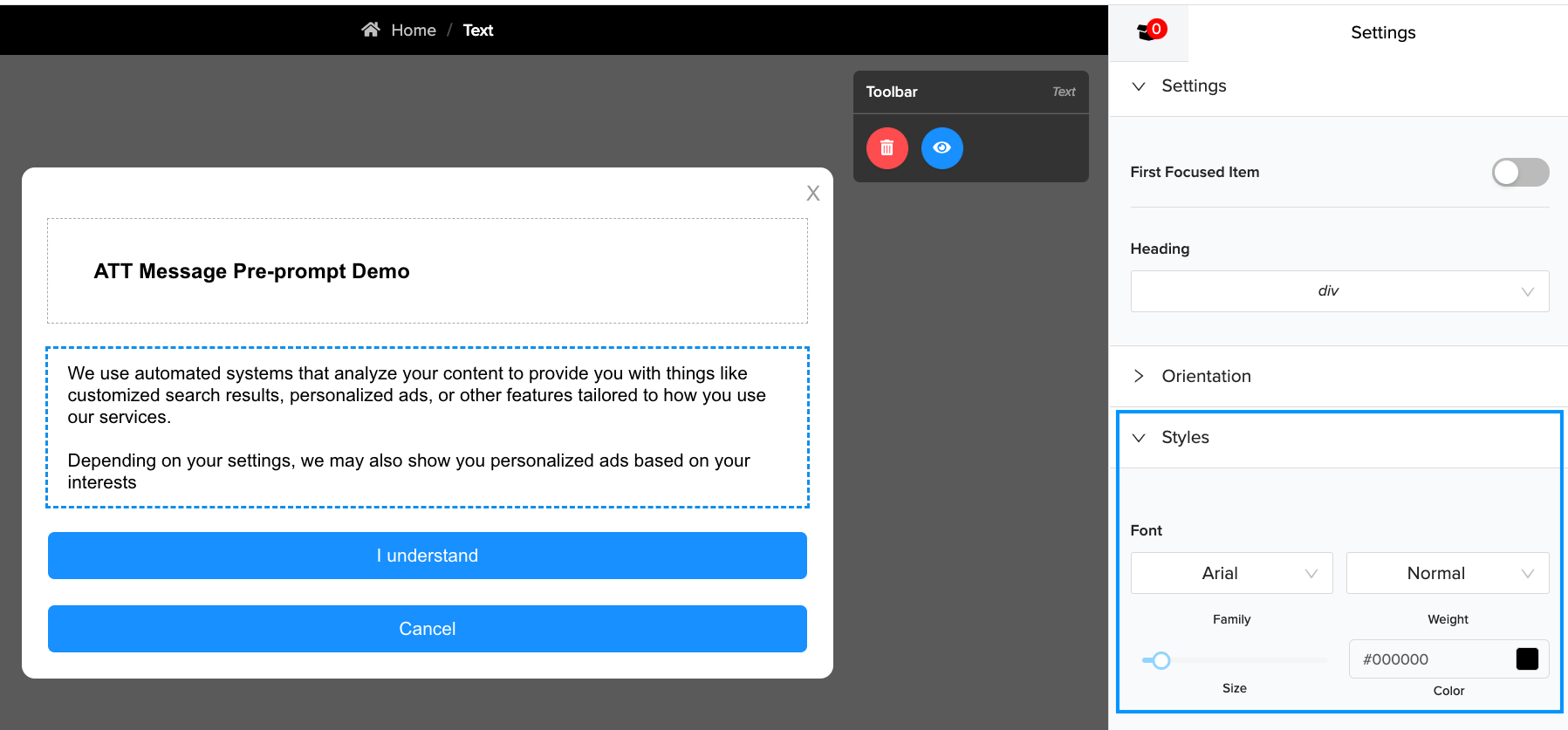Select the ATT Message Pre-prompt Demo heading
The image size is (1568, 730).
tap(252, 271)
